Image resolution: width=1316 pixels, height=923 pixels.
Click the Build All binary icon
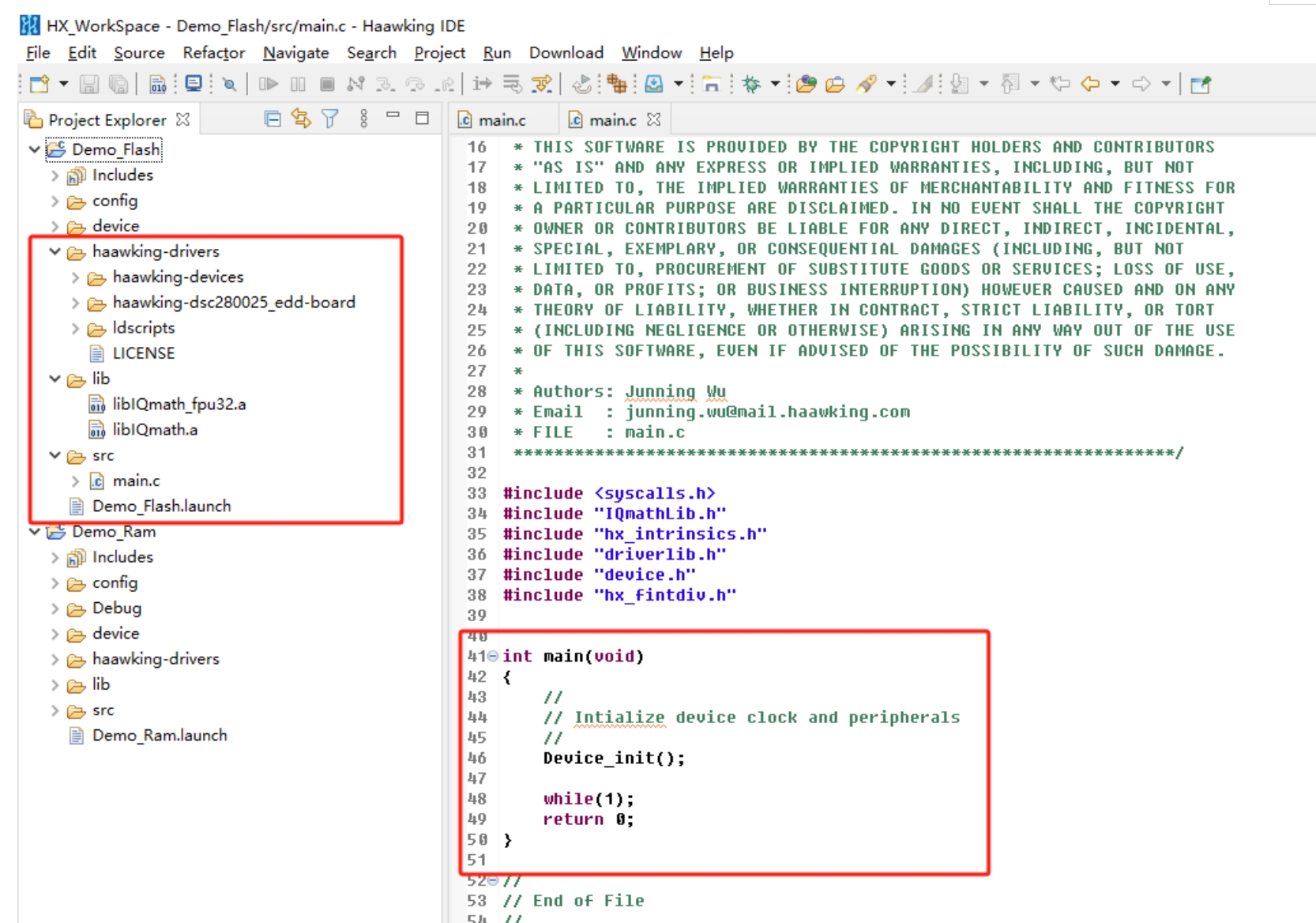[158, 84]
